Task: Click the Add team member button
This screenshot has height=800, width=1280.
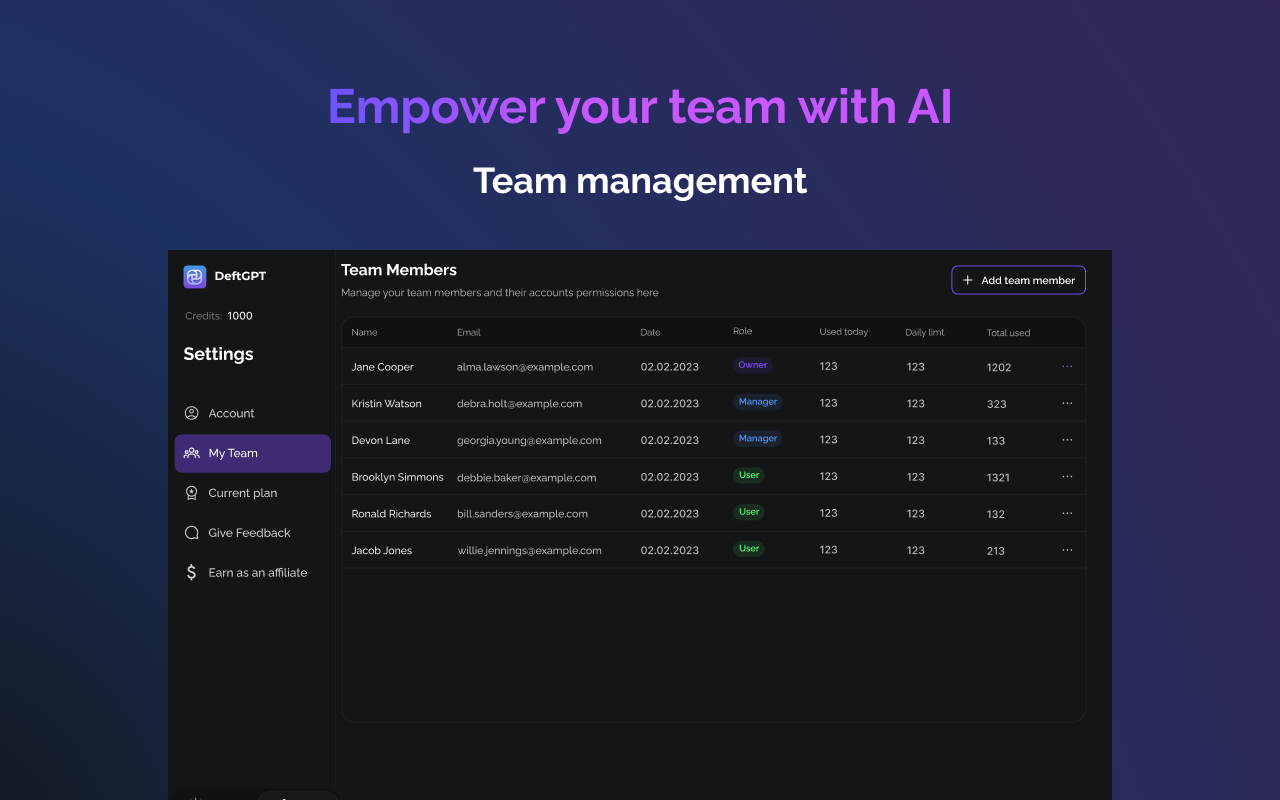Action: 1018,280
